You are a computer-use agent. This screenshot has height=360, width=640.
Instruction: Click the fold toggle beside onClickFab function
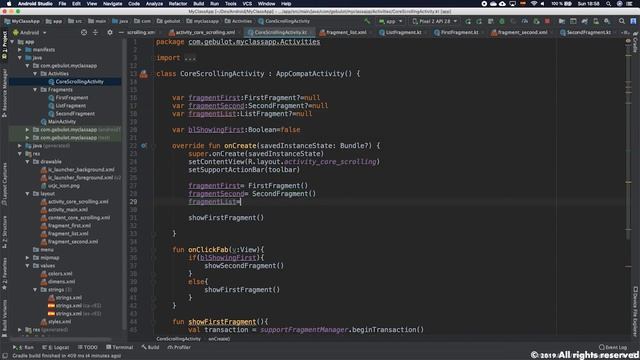[x=154, y=249]
